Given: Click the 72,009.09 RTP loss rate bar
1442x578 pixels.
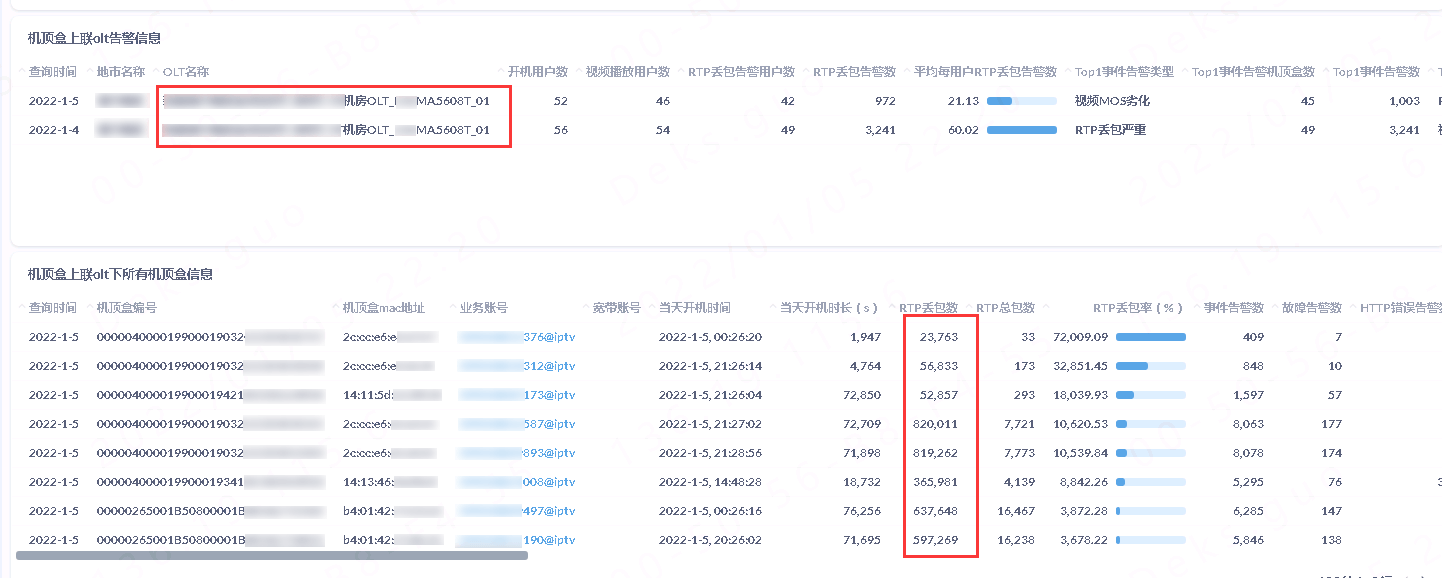Looking at the screenshot, I should point(1150,337).
